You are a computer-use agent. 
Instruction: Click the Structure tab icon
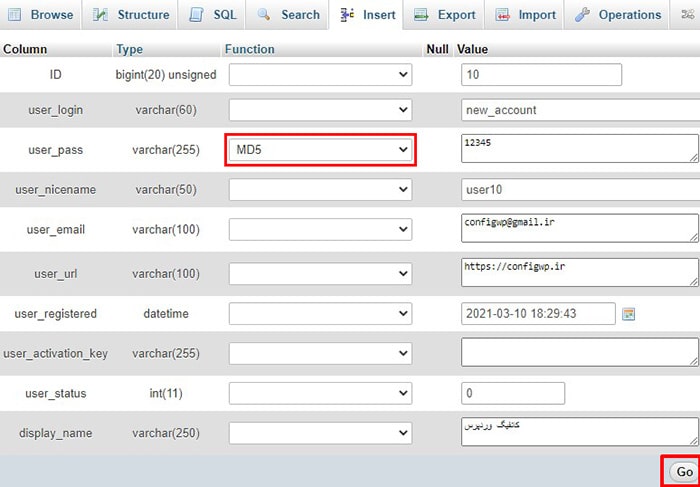100,15
